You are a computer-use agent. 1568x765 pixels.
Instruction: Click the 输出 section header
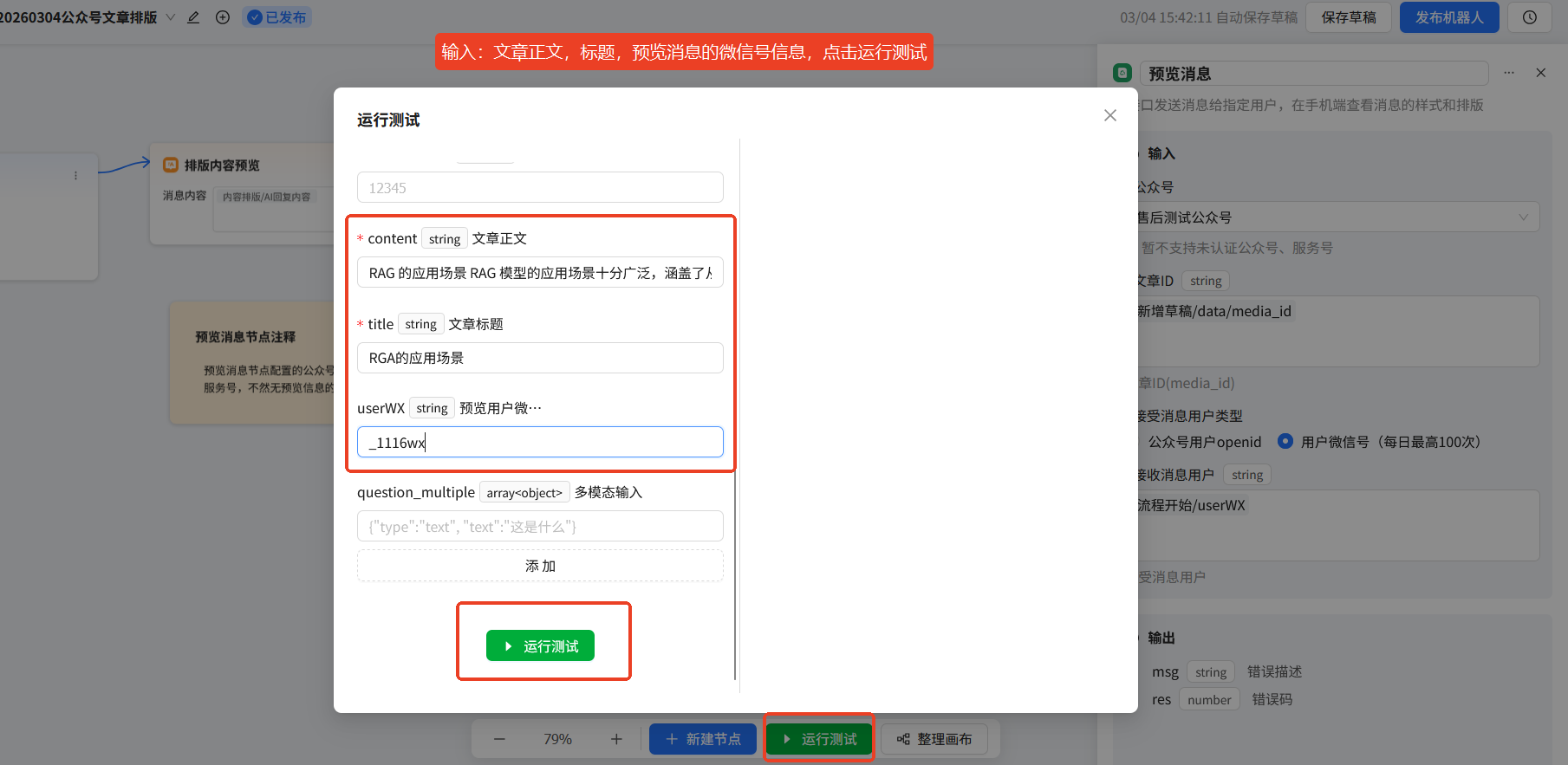click(x=1161, y=638)
